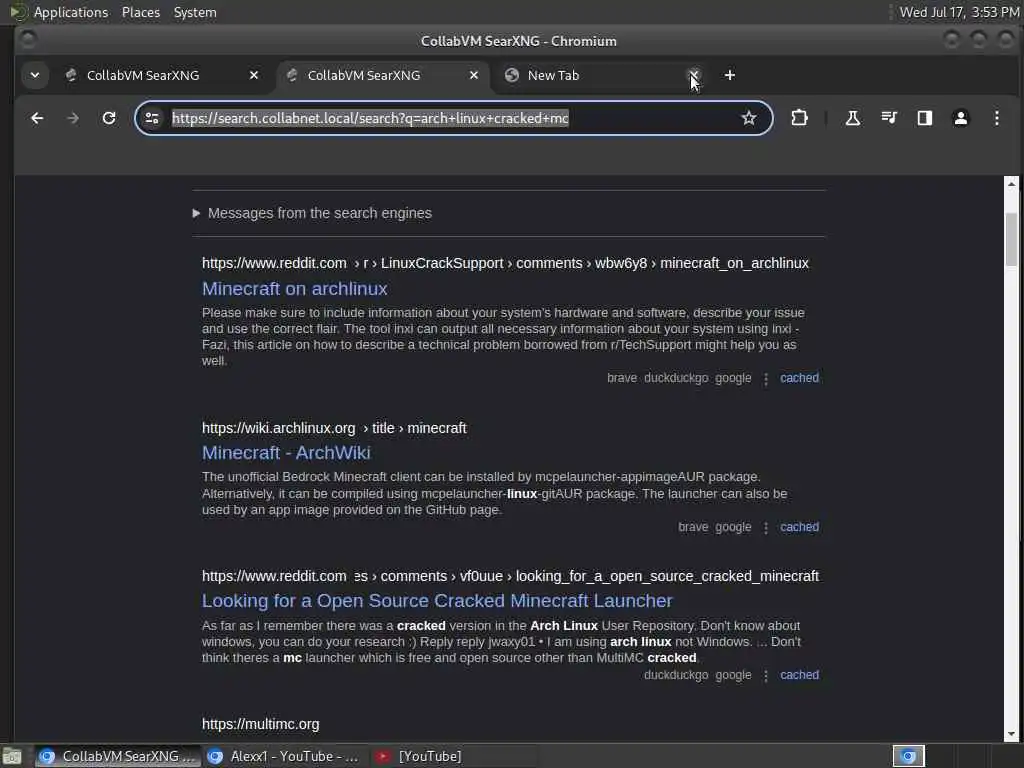Click the workspace switcher in bottom panel
The width and height of the screenshot is (1024, 768).
(x=909, y=756)
